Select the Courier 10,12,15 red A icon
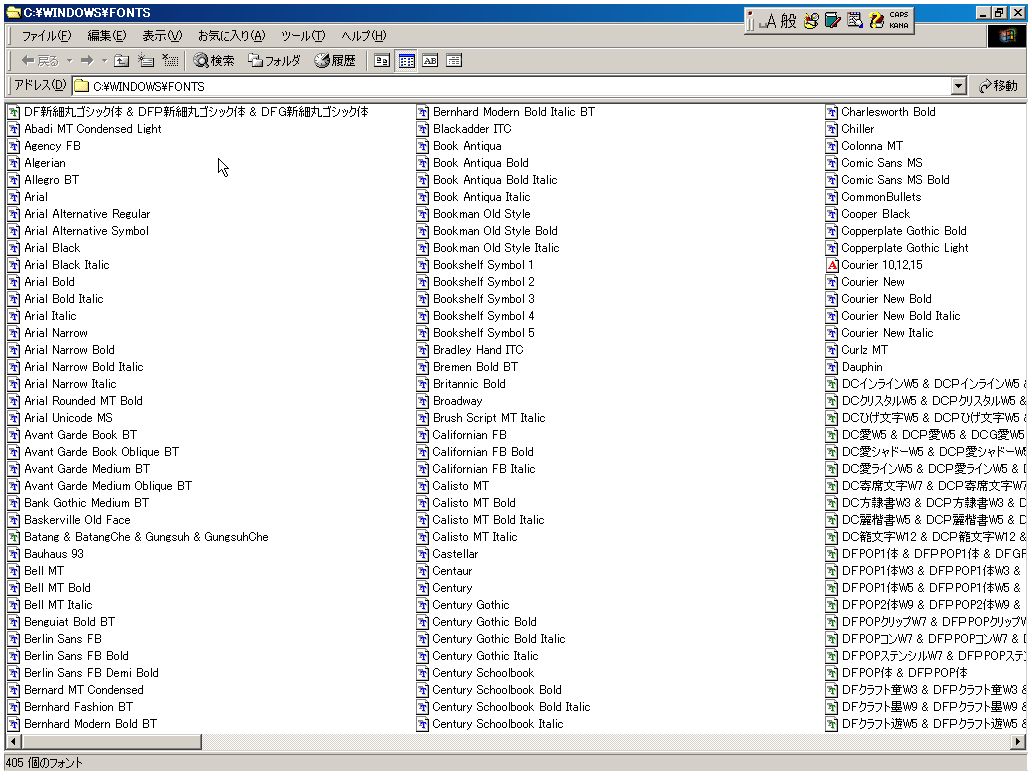The image size is (1032, 776). click(x=832, y=265)
